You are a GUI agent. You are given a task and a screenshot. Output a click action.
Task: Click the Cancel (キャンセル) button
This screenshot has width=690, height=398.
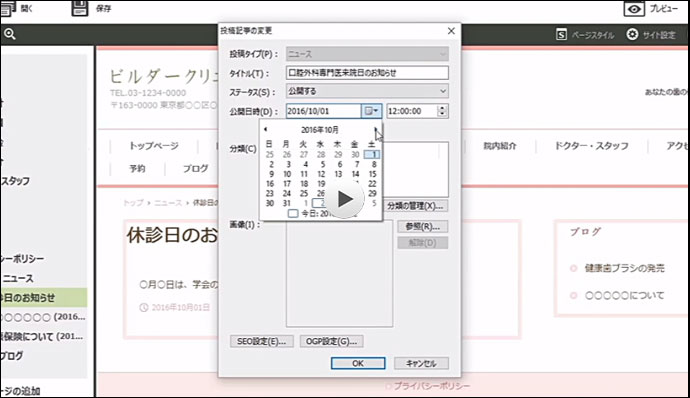(x=421, y=363)
